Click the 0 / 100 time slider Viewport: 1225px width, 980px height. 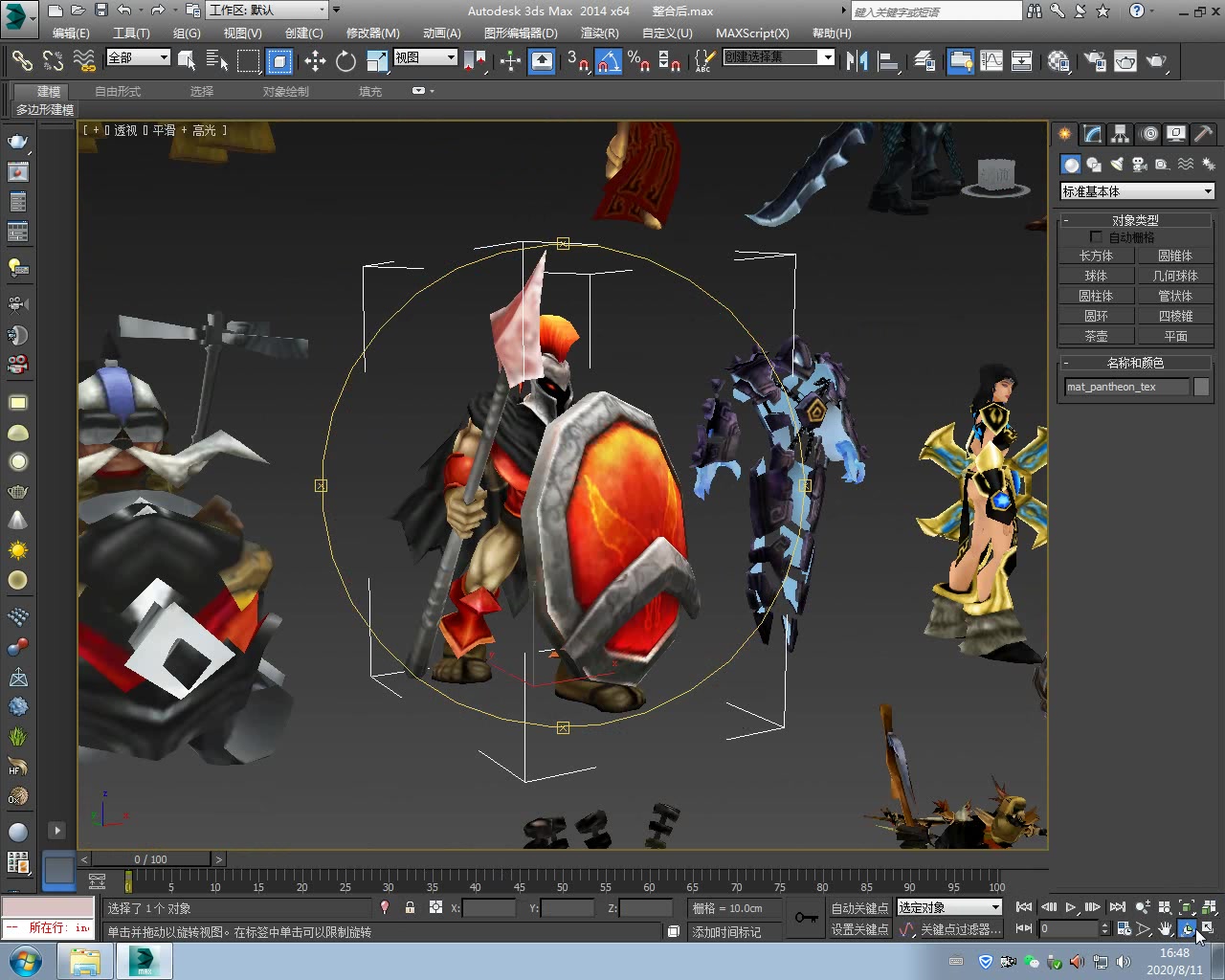pos(150,859)
